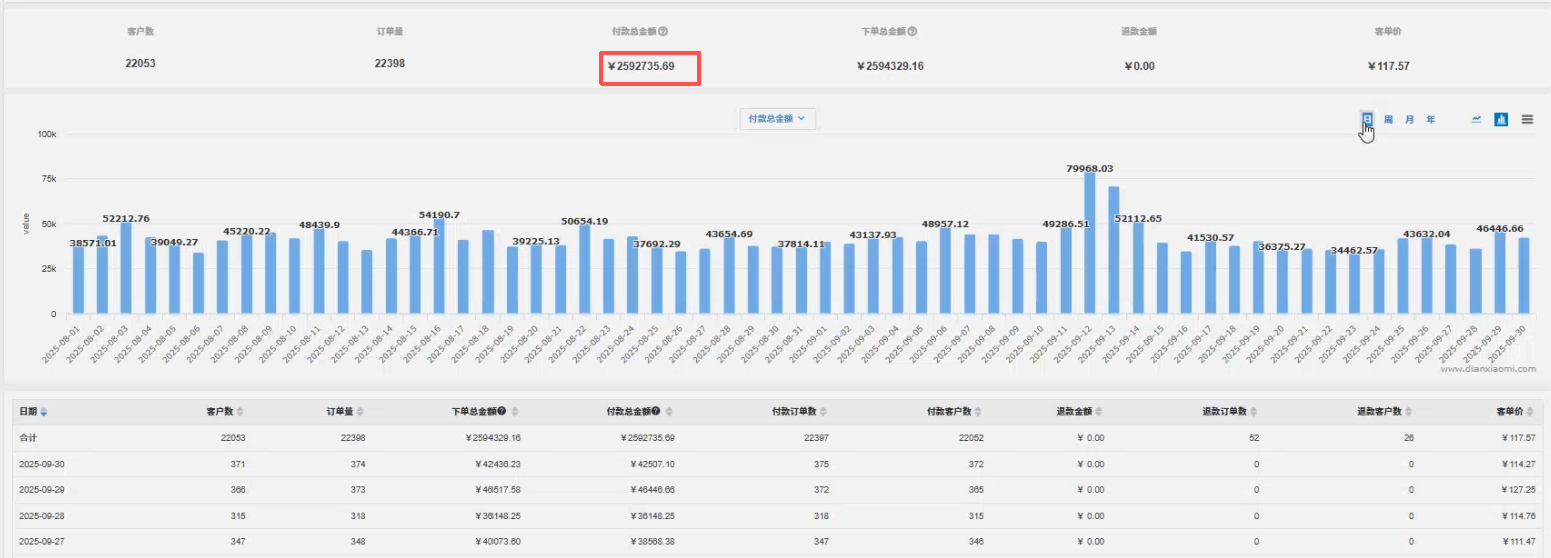Click the 2025-09-28 row date cell
This screenshot has height=558, width=1551.
[x=41, y=516]
